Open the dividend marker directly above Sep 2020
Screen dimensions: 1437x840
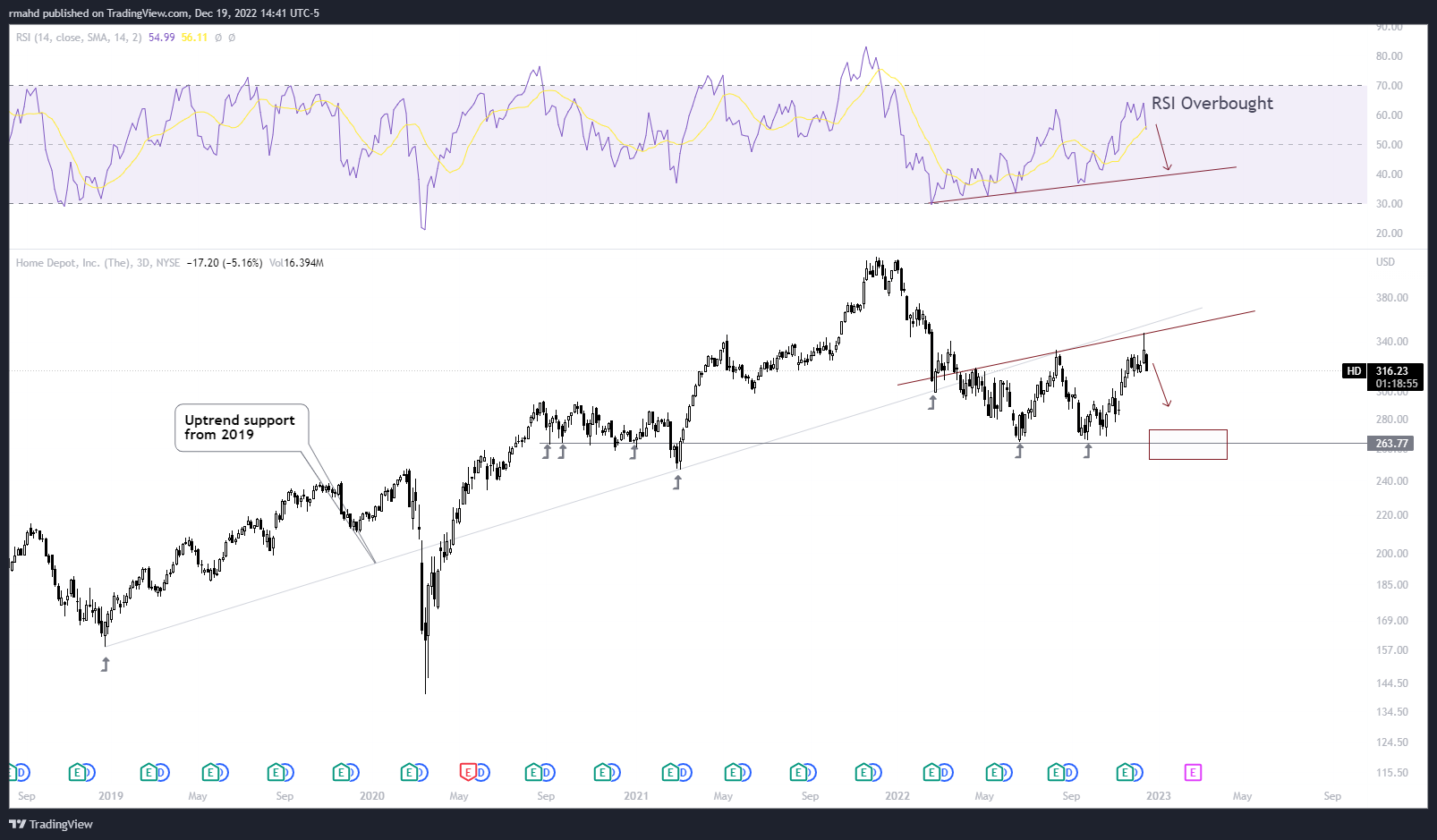click(x=547, y=772)
